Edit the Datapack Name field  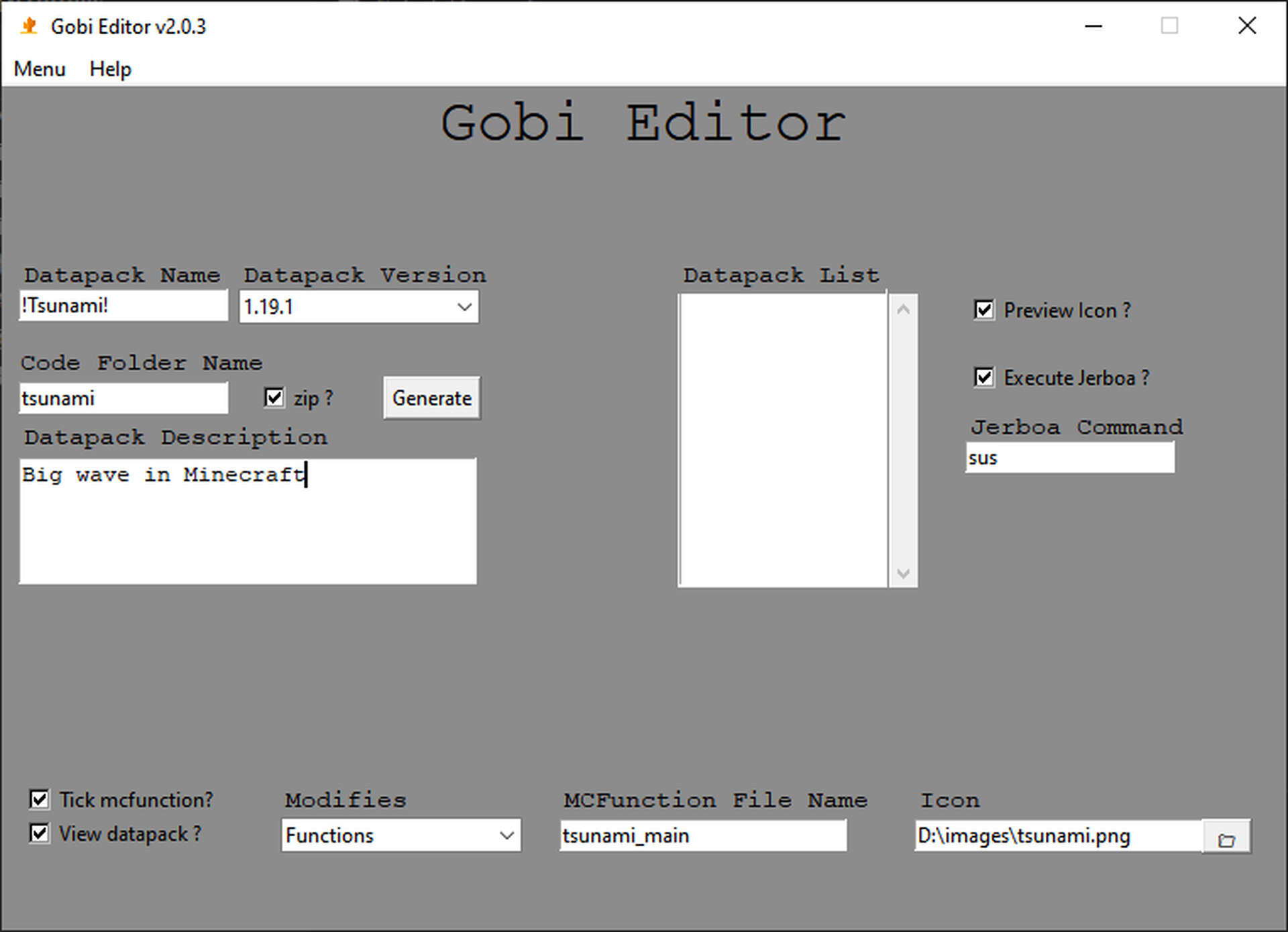[x=123, y=306]
